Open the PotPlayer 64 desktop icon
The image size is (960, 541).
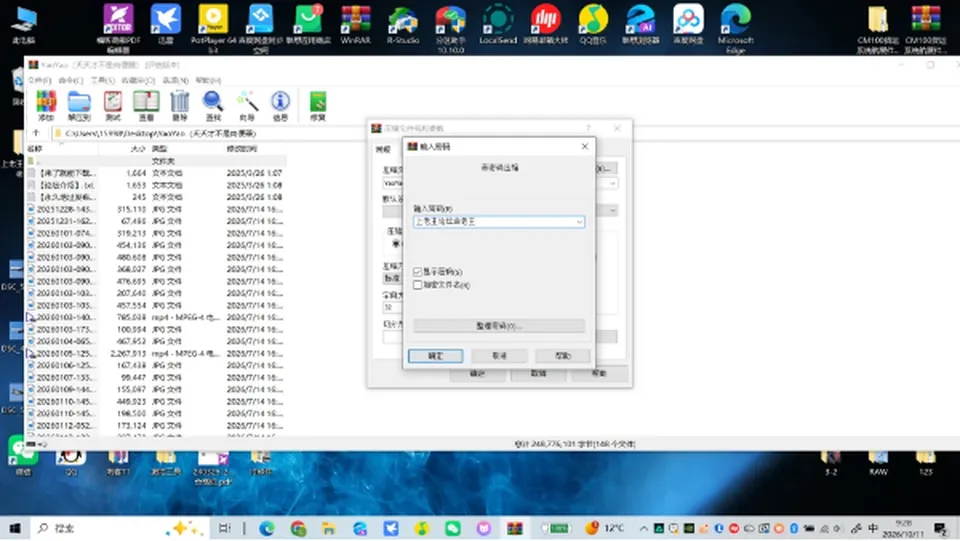pos(213,28)
